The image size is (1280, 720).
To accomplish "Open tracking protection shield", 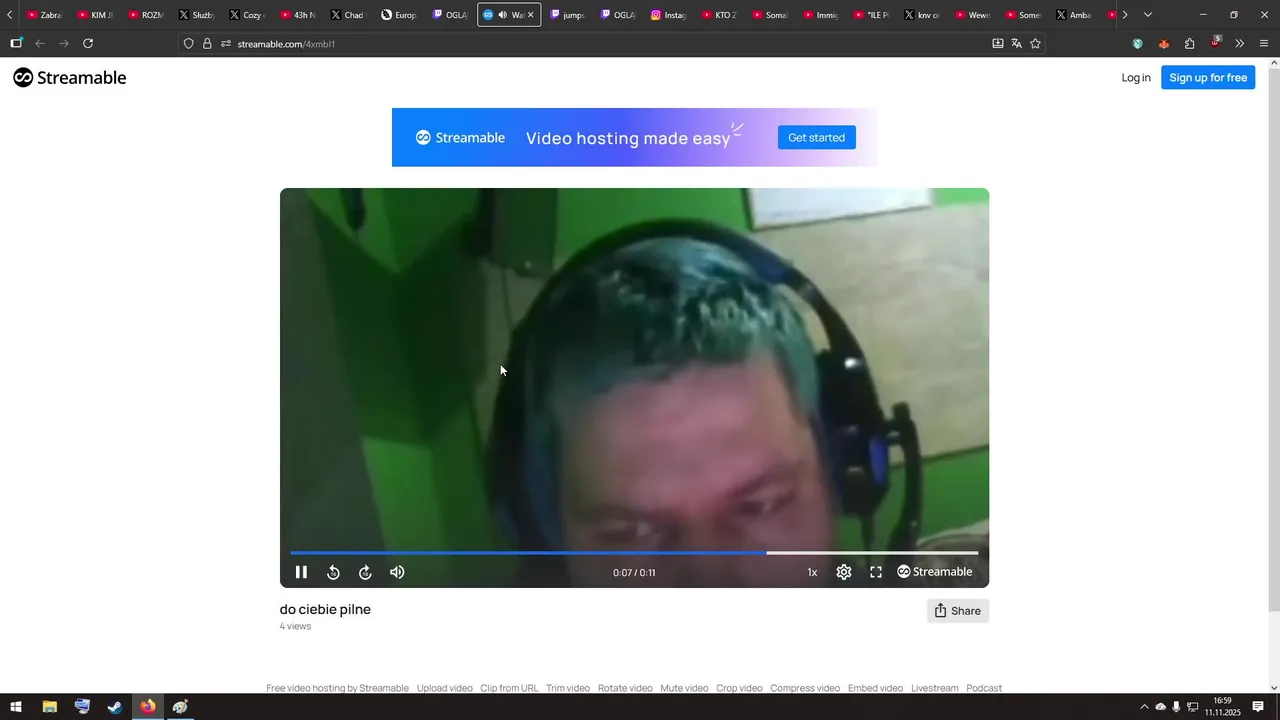I will (188, 44).
